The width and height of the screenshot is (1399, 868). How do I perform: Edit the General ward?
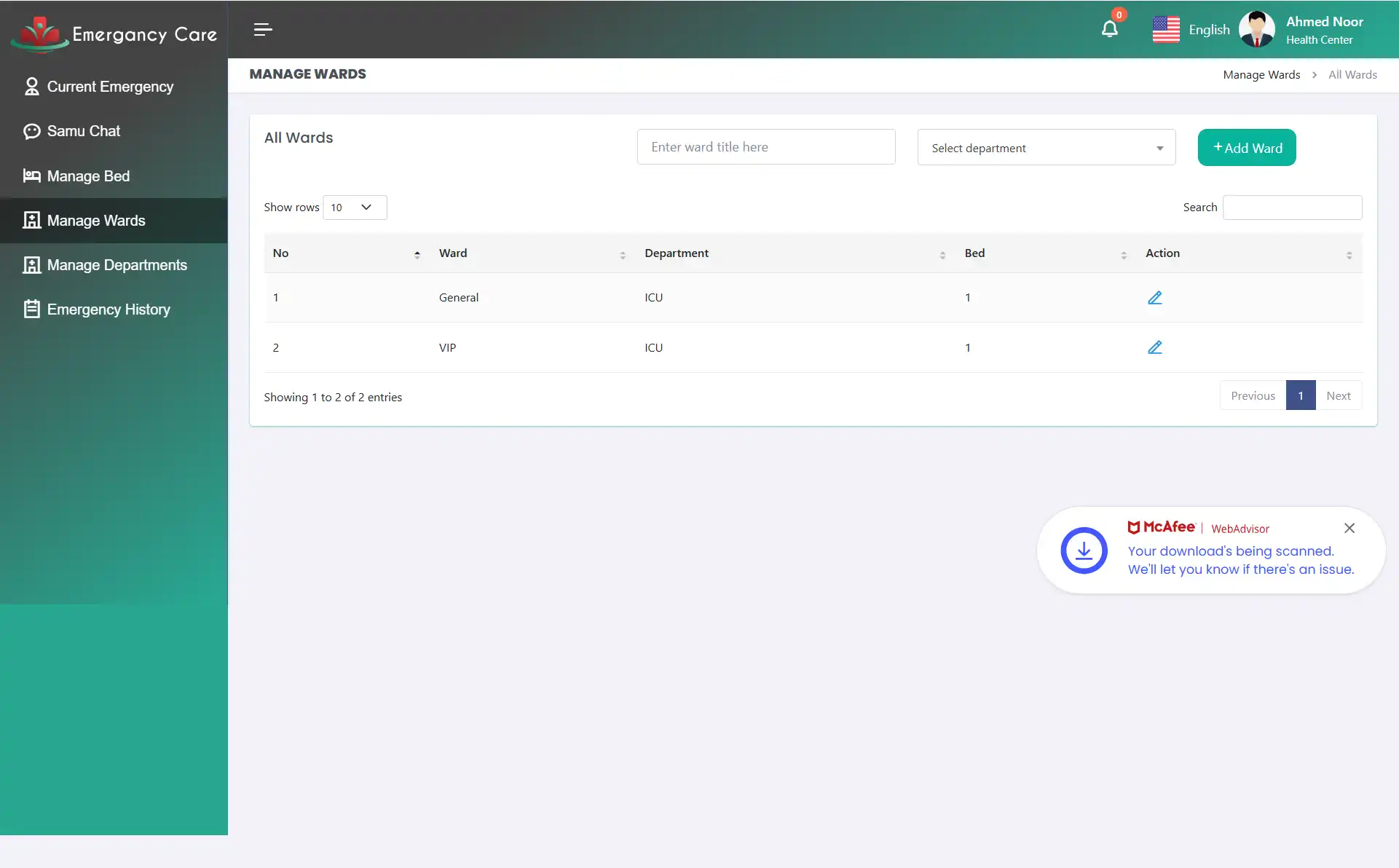tap(1155, 297)
